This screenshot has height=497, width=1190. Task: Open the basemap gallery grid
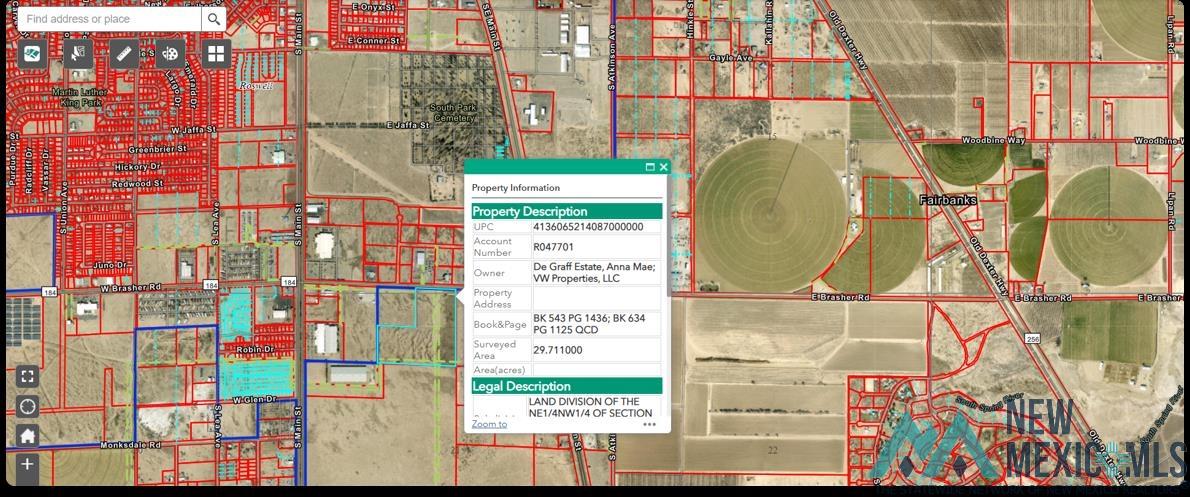pyautogui.click(x=216, y=53)
